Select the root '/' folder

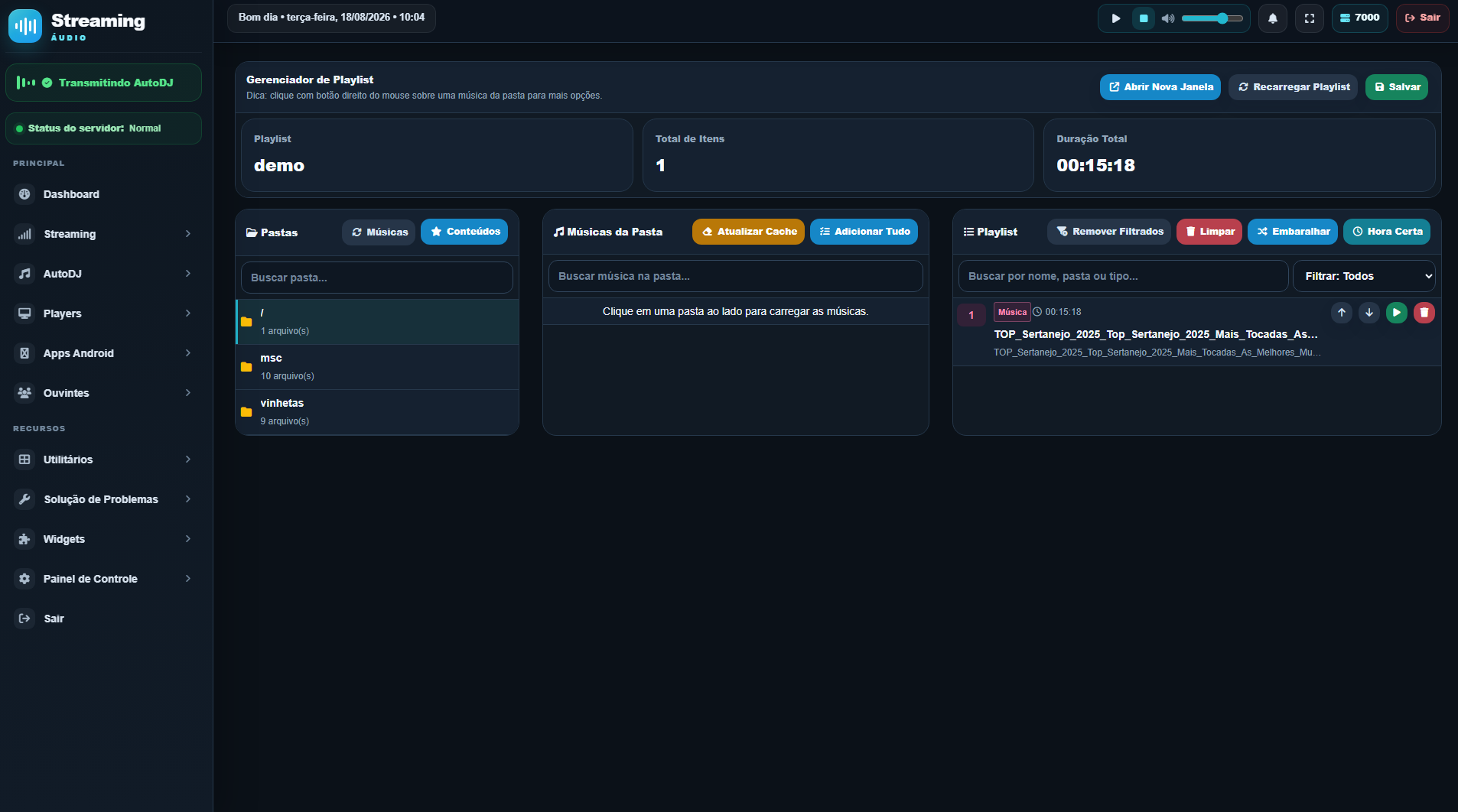pyautogui.click(x=377, y=322)
